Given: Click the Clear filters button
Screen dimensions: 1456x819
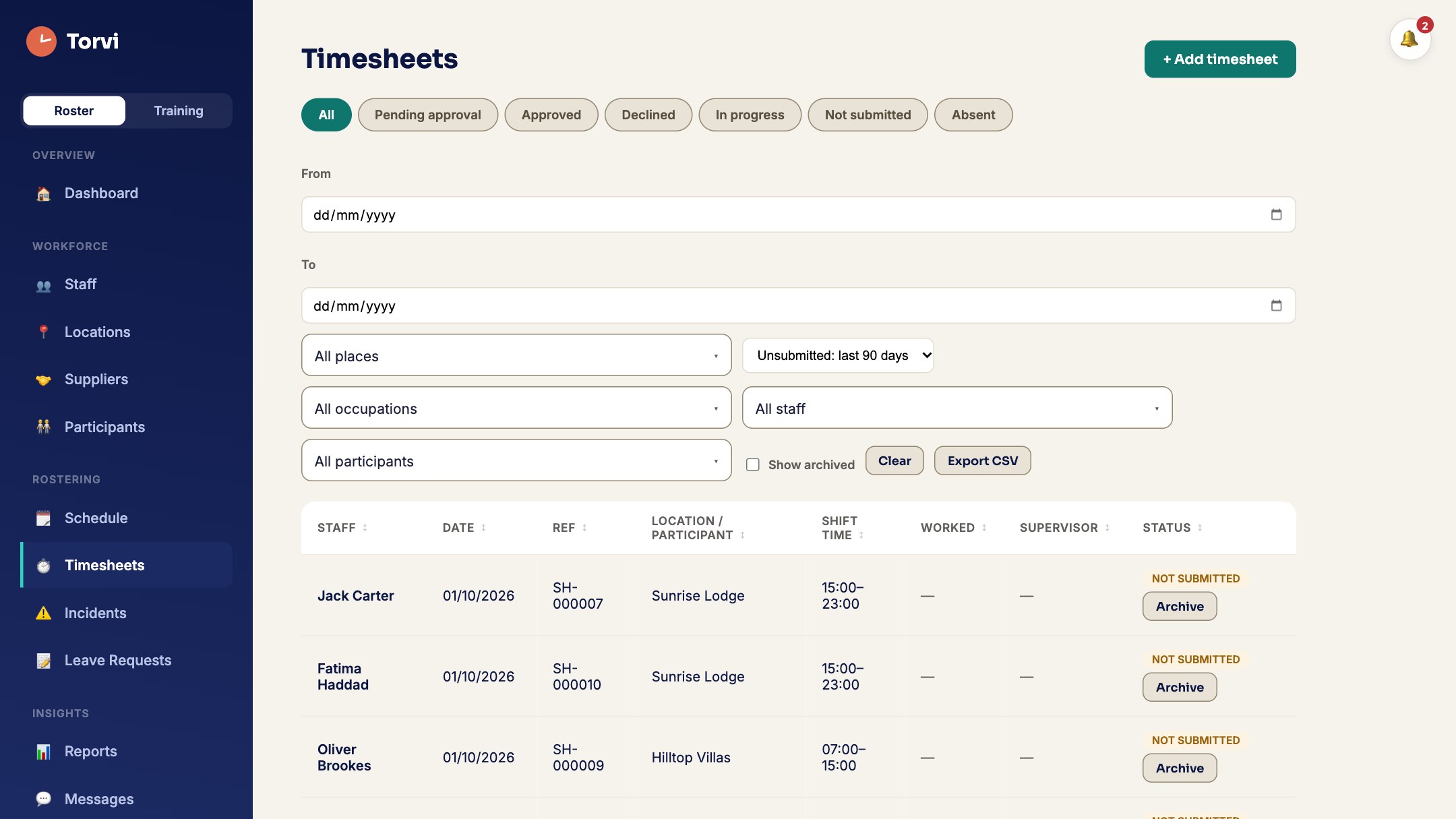Looking at the screenshot, I should (x=894, y=461).
